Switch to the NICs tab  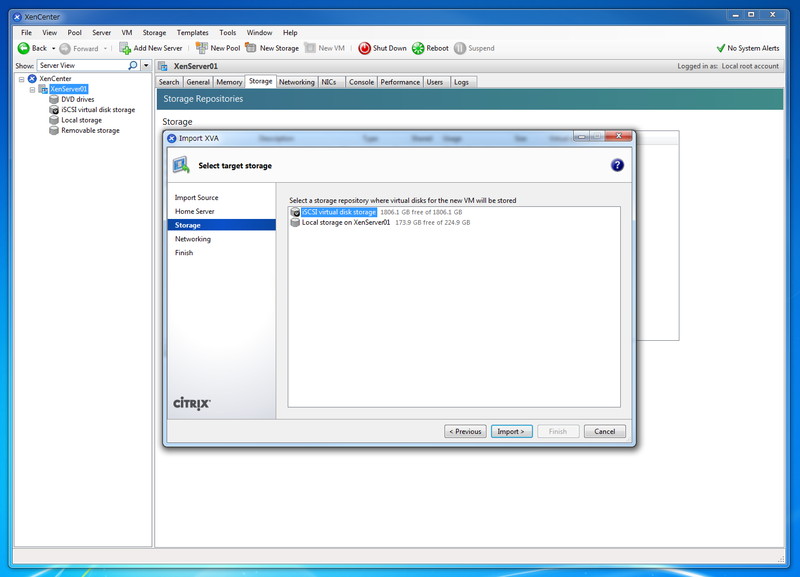pos(329,82)
